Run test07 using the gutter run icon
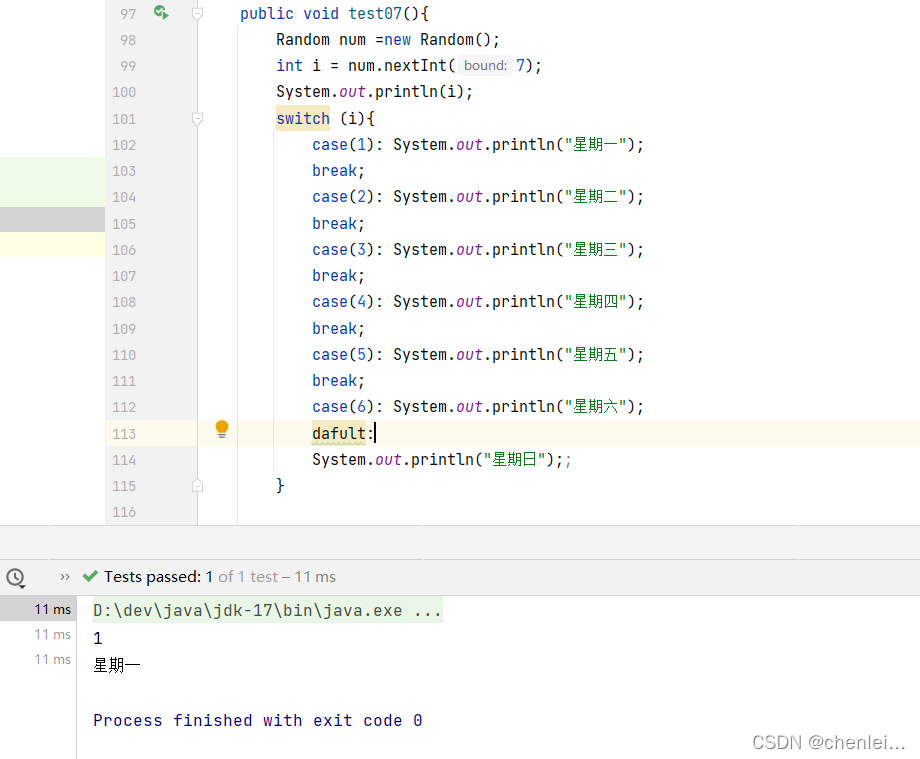The height and width of the screenshot is (759, 920). click(161, 12)
